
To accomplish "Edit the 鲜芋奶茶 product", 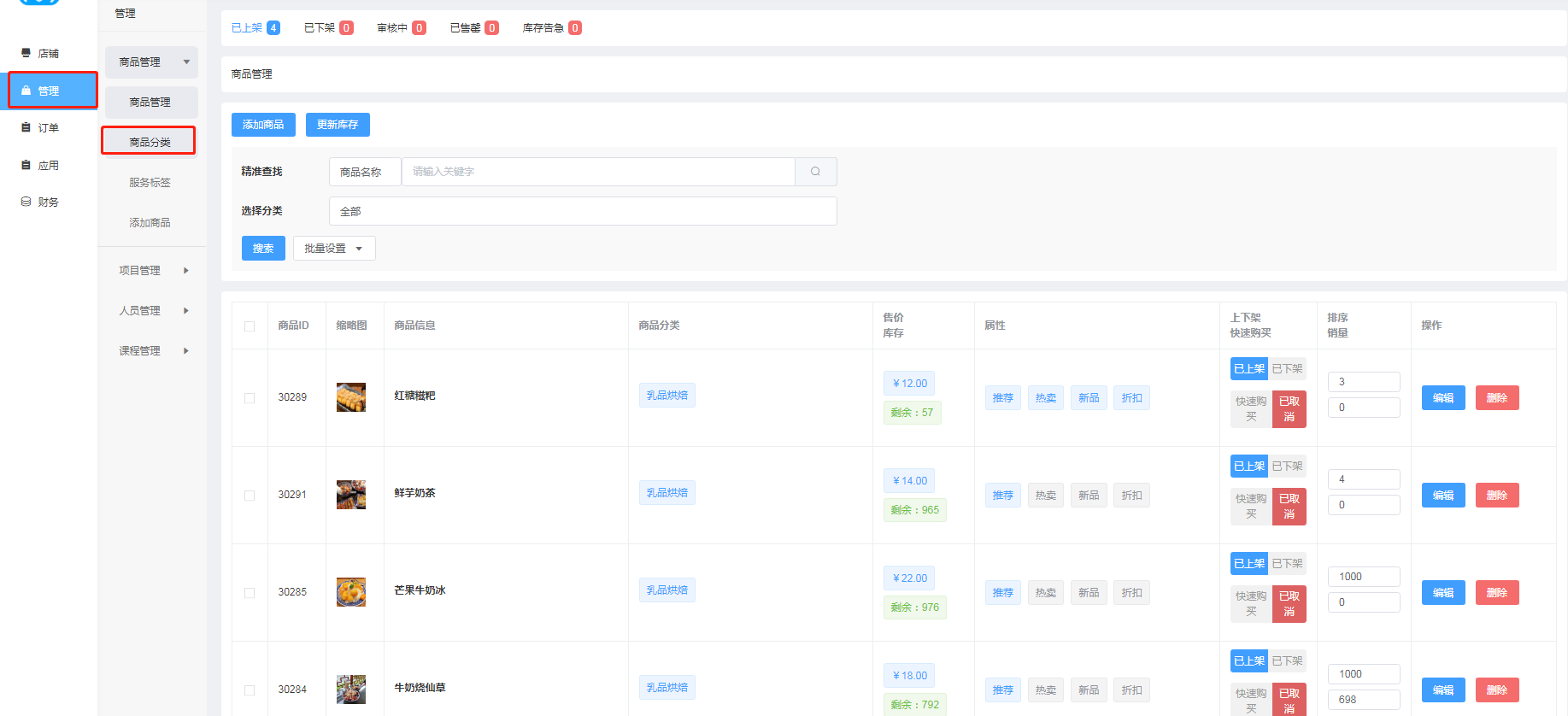I will point(1443,496).
